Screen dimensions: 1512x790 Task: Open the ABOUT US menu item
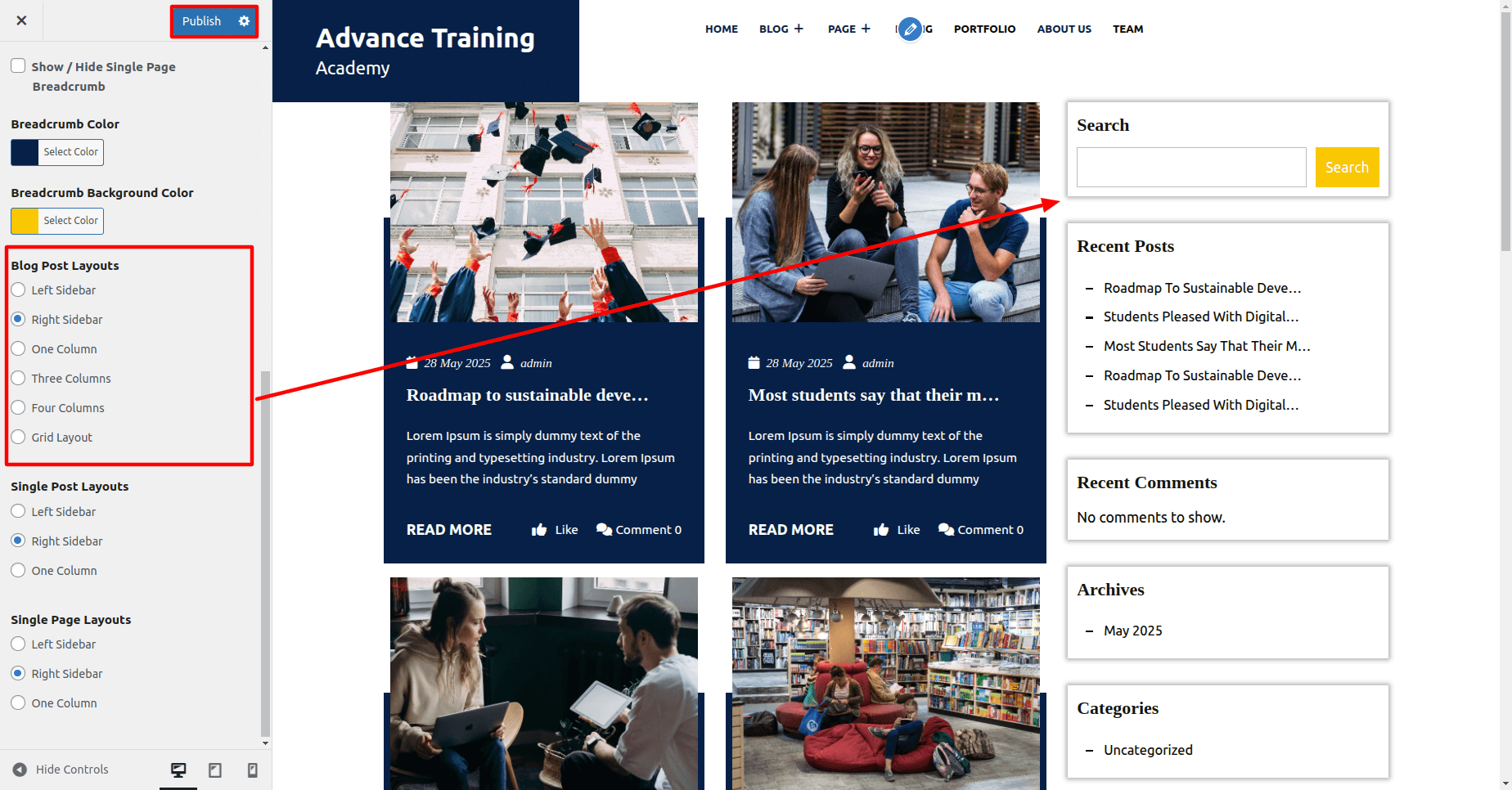[x=1064, y=29]
